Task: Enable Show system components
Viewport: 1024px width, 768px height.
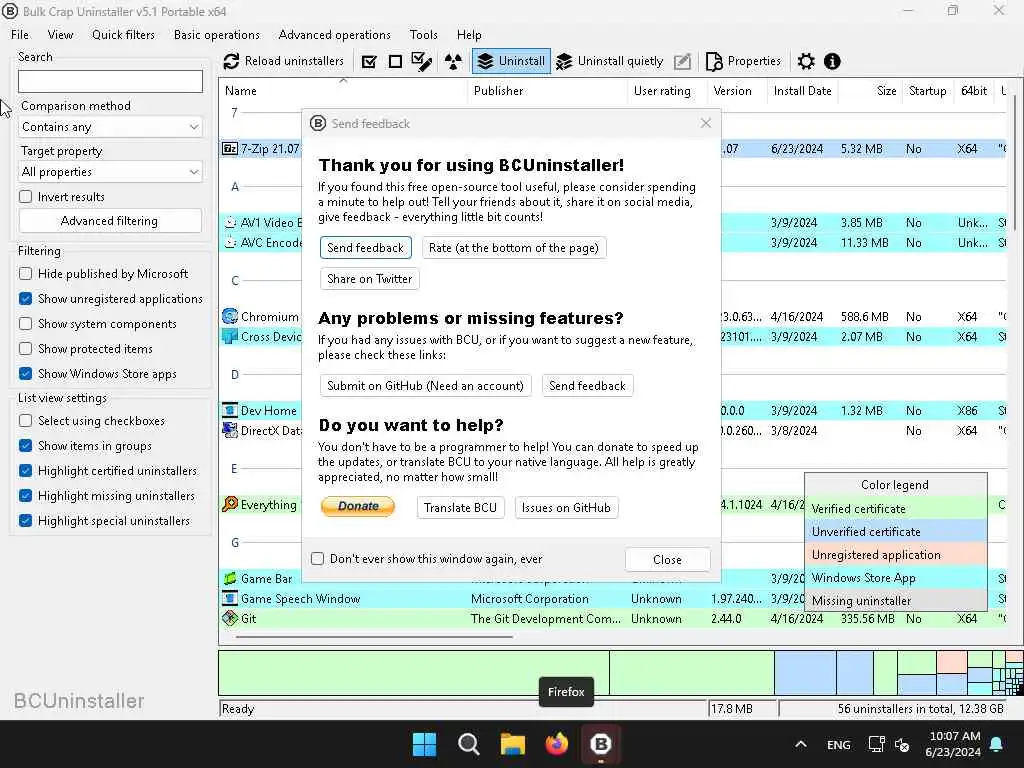Action: click(x=25, y=324)
